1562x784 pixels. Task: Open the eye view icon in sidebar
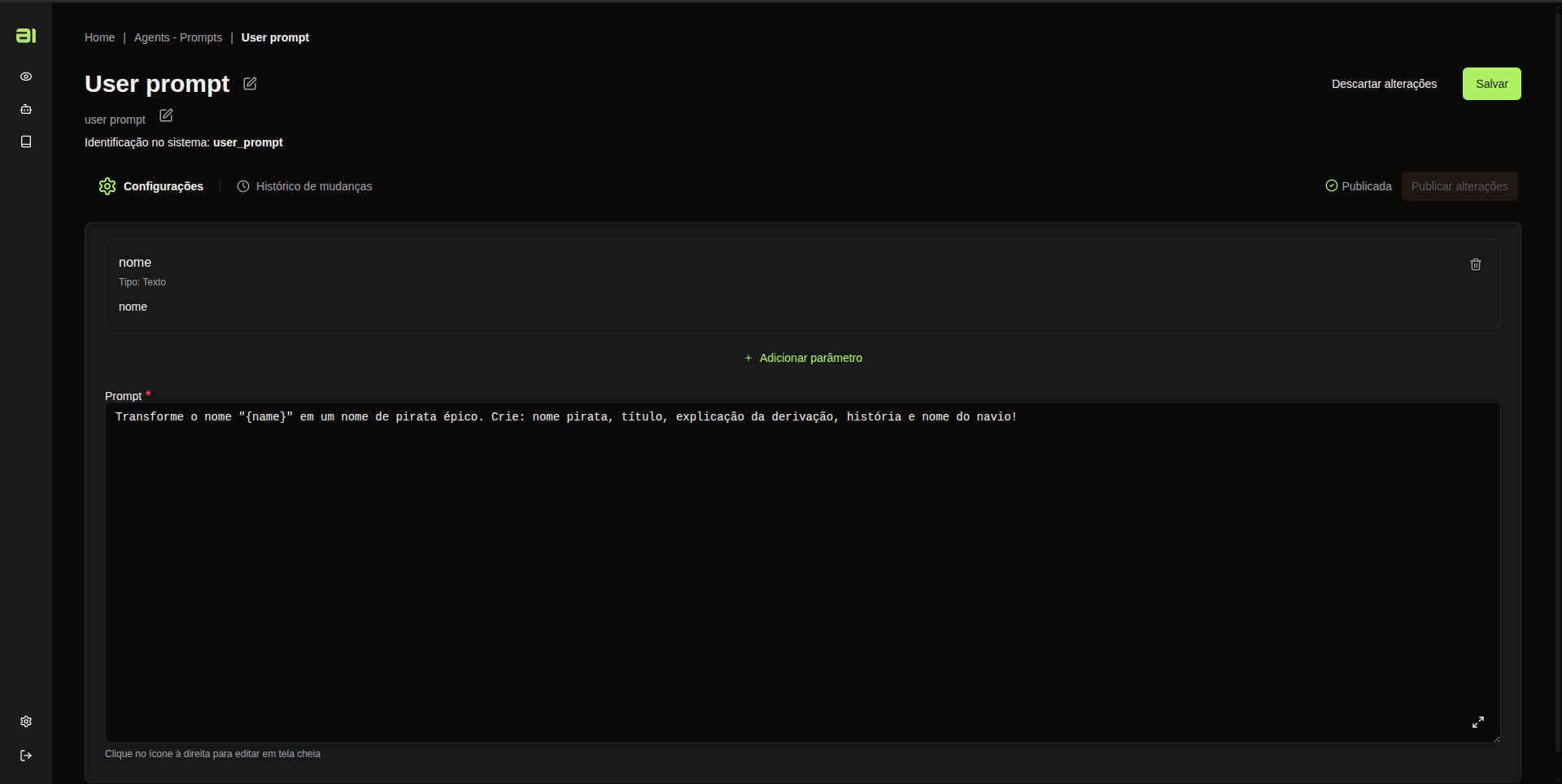pos(26,76)
